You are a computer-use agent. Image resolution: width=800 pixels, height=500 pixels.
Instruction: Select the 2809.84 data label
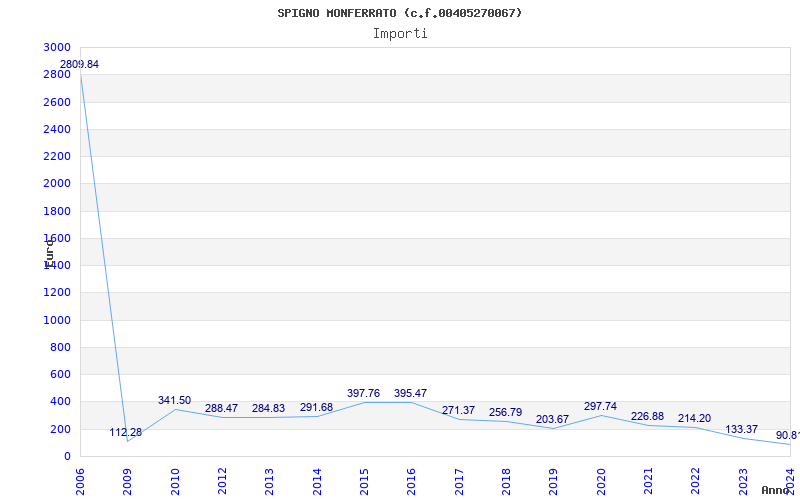[79, 65]
